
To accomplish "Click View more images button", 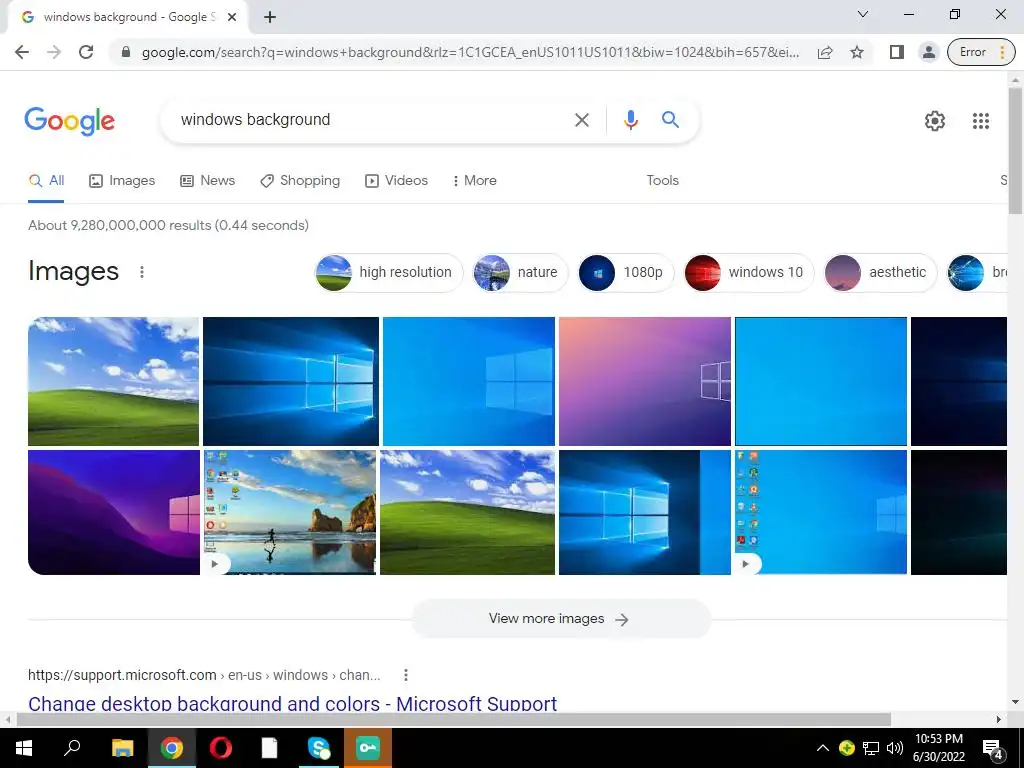I will 560,619.
